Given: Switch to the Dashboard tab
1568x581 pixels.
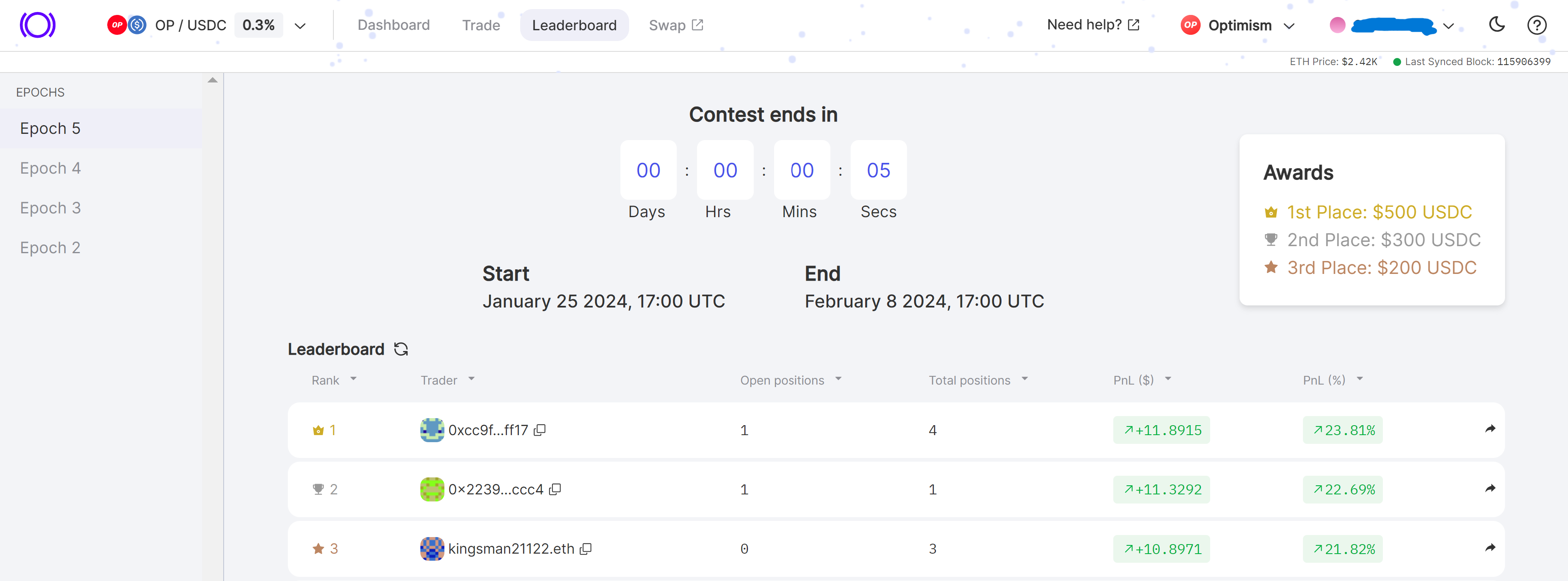Looking at the screenshot, I should click(x=393, y=25).
